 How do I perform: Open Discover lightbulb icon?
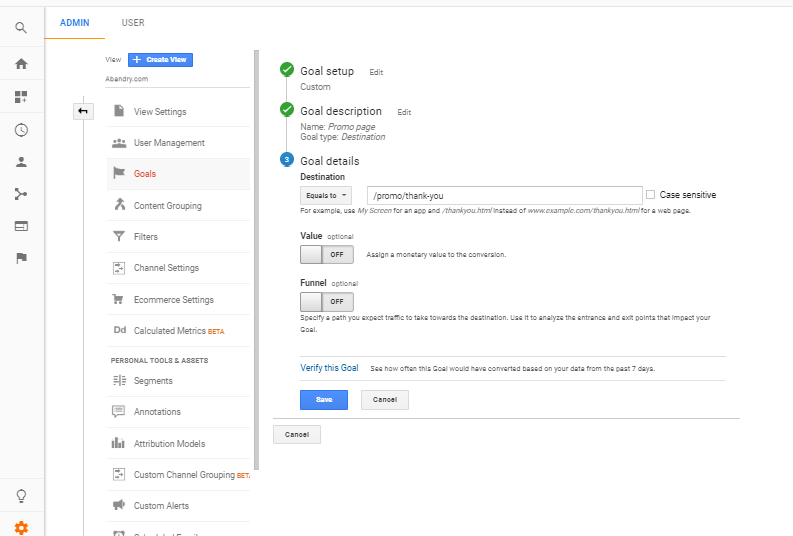[21, 496]
